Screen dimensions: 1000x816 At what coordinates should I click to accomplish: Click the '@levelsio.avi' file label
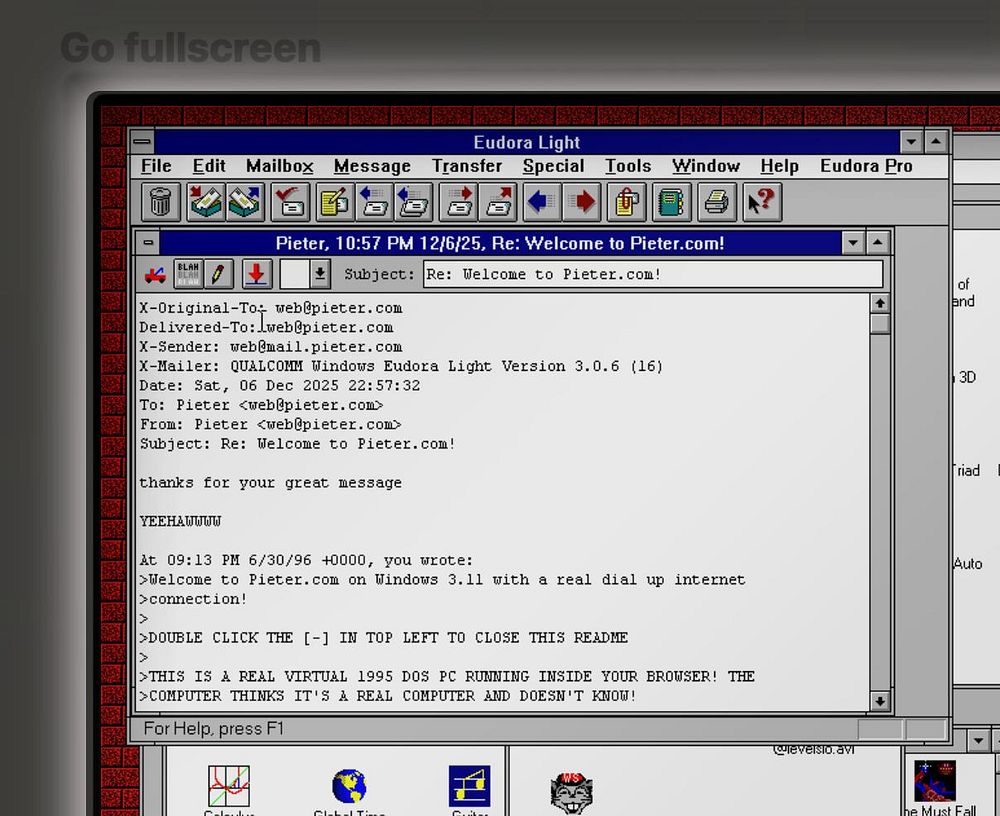(813, 749)
